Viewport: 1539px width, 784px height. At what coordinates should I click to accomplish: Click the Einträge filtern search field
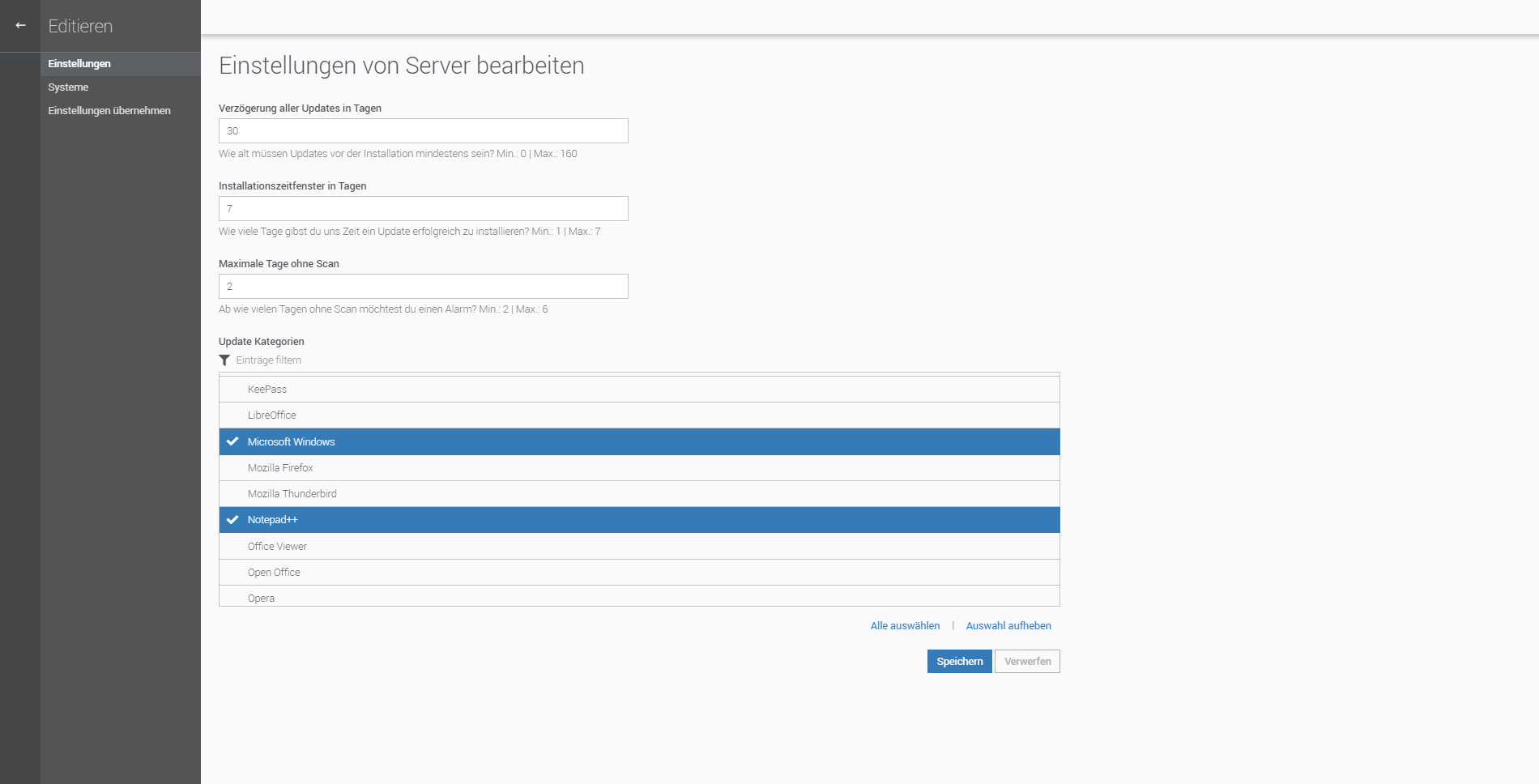pos(324,360)
